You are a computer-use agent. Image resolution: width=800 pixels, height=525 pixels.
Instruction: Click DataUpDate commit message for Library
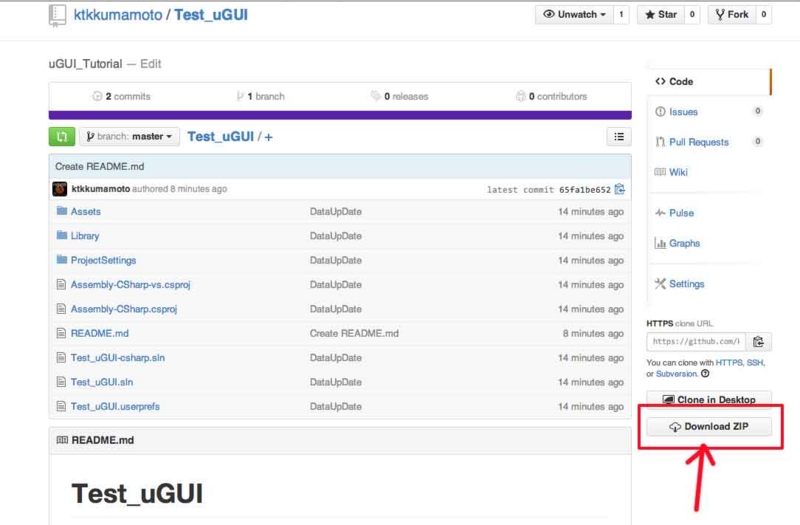(336, 236)
